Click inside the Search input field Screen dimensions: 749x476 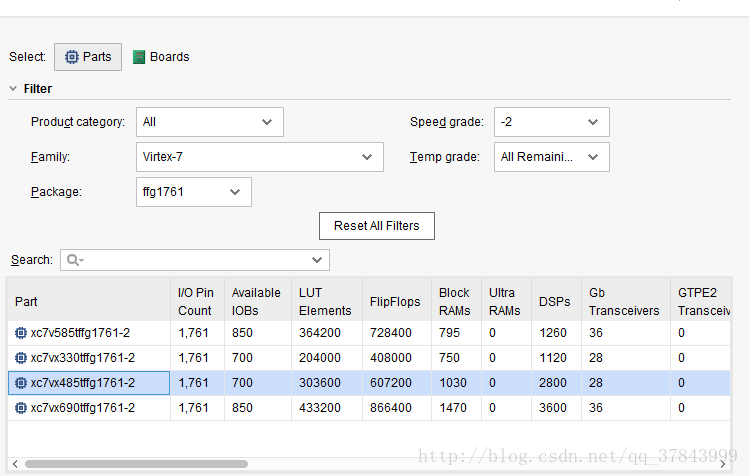coord(195,260)
